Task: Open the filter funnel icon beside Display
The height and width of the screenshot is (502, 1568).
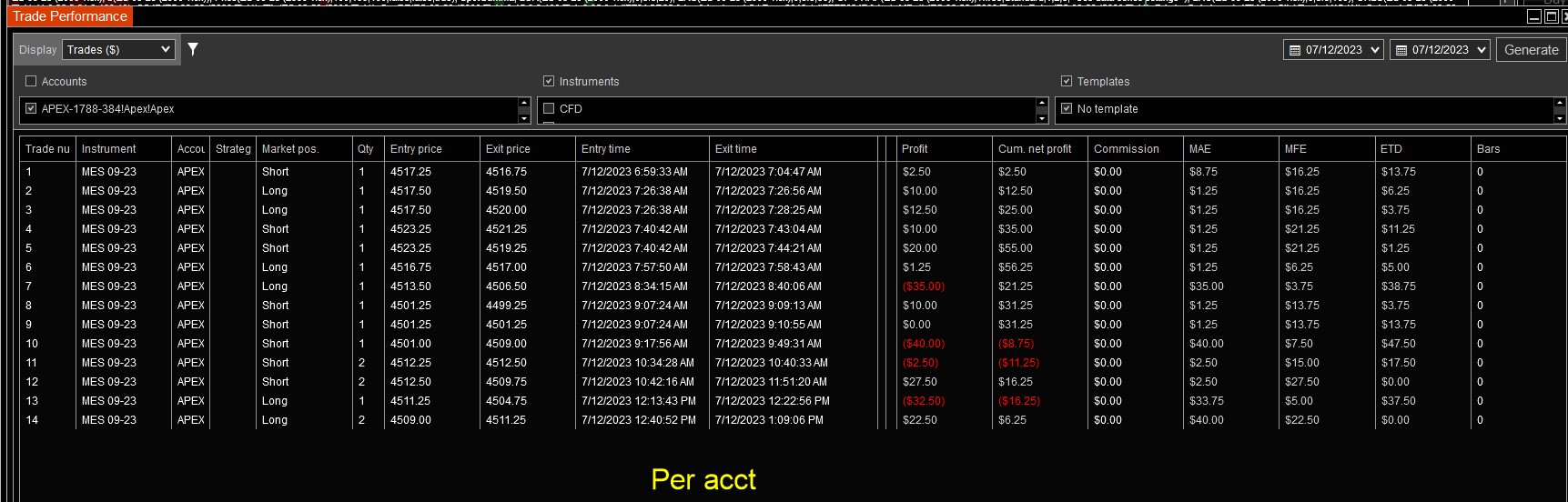Action: (x=193, y=49)
